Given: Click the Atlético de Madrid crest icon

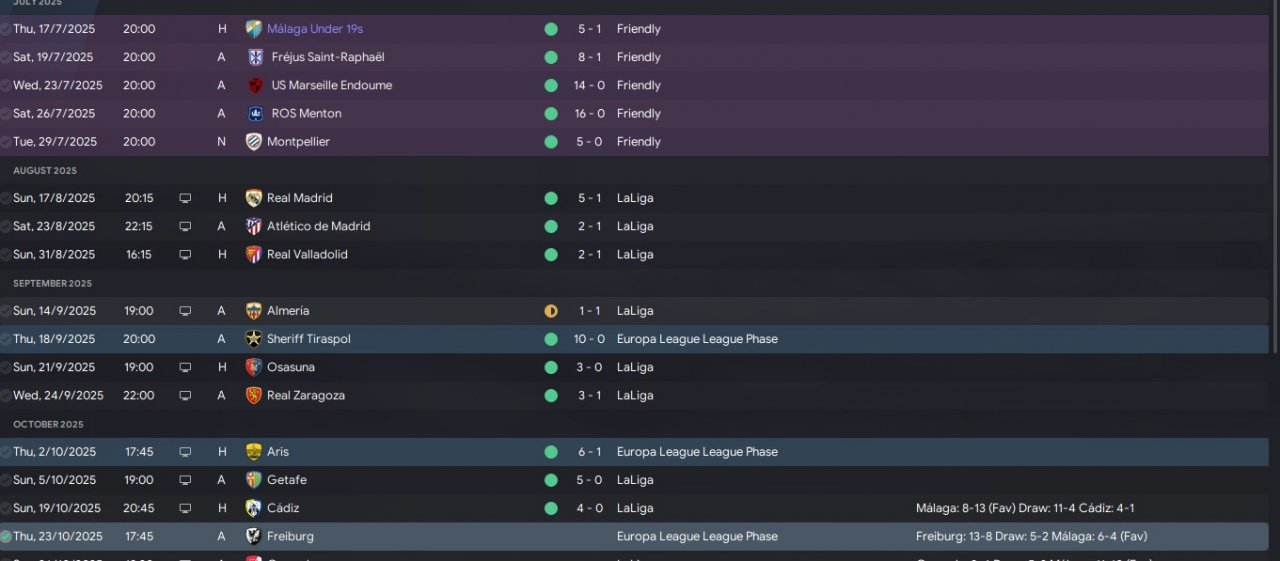Looking at the screenshot, I should pyautogui.click(x=254, y=226).
